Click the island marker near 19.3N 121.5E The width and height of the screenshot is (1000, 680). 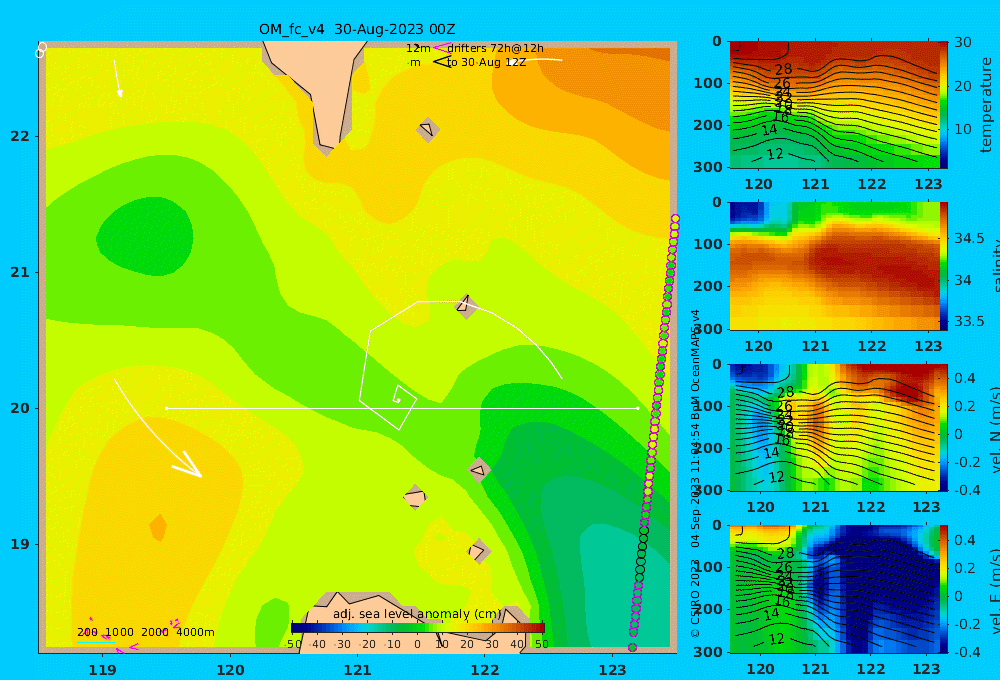click(x=415, y=497)
